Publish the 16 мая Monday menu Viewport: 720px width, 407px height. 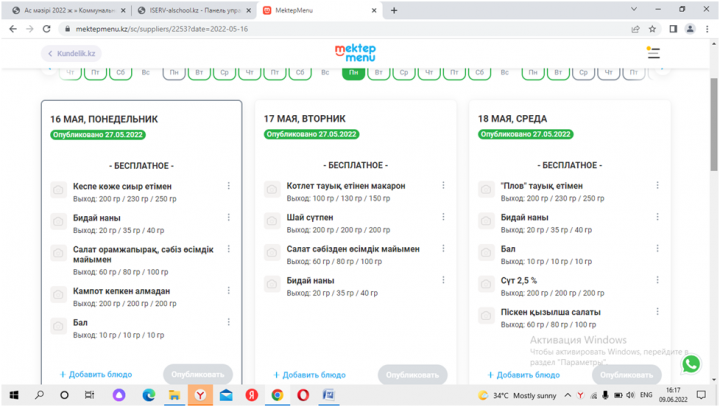click(198, 374)
